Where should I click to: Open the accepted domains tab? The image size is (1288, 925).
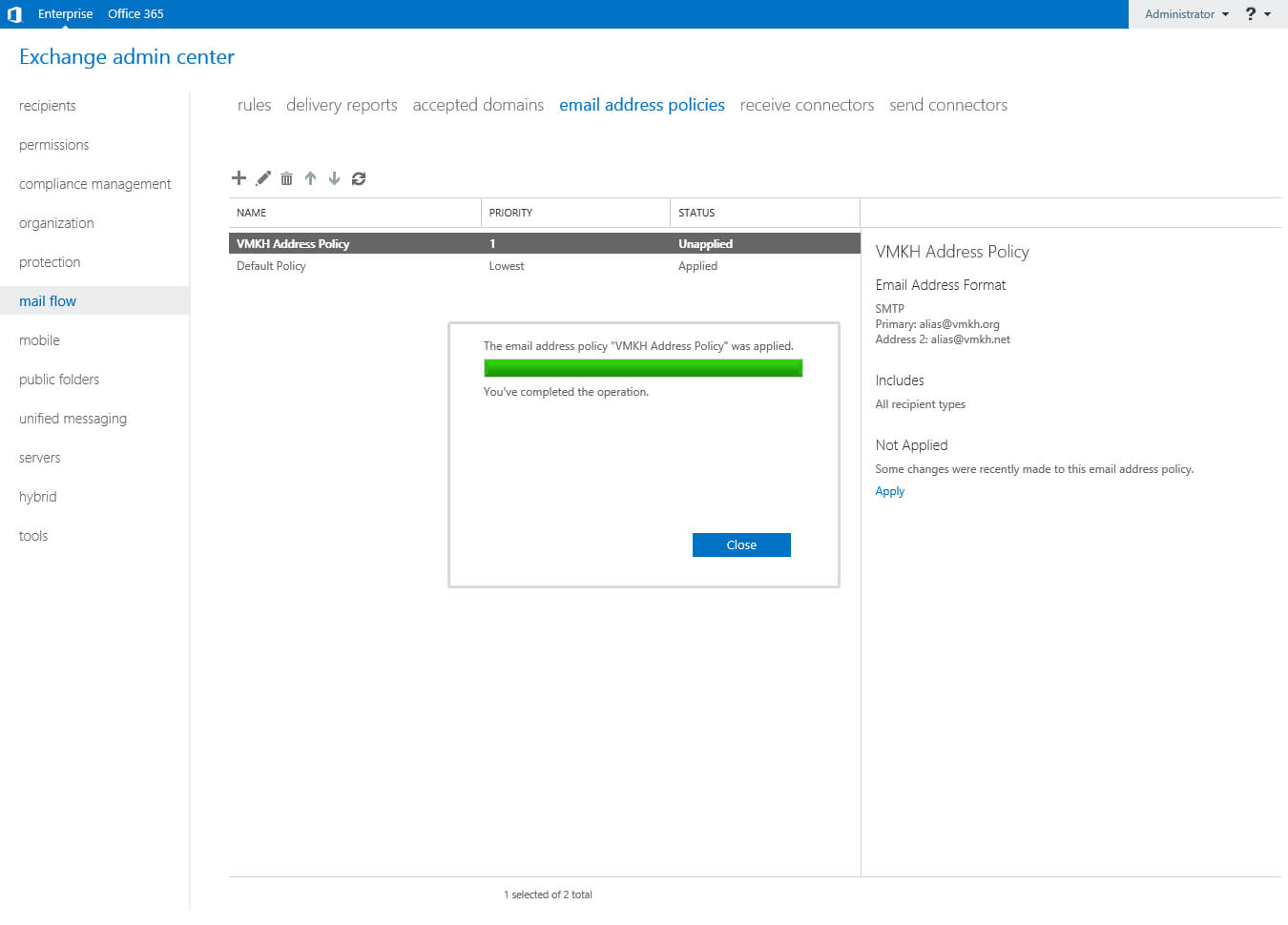coord(478,105)
